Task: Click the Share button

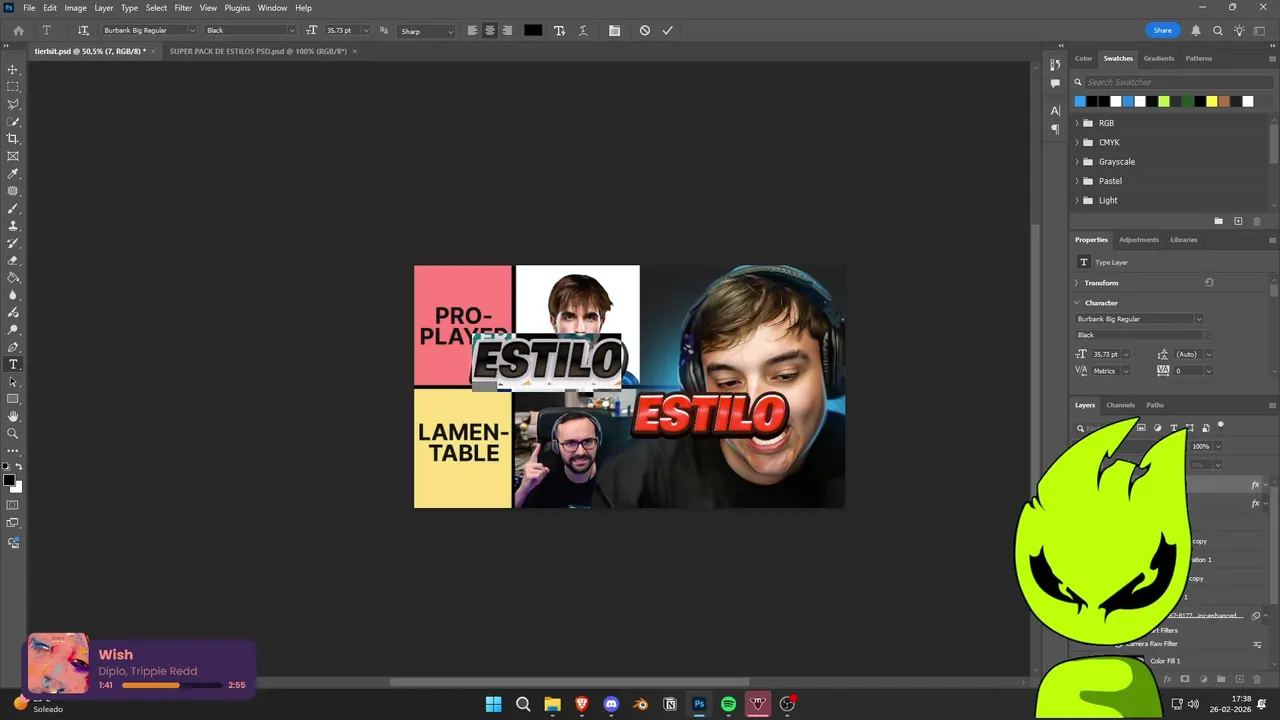Action: click(x=1162, y=31)
